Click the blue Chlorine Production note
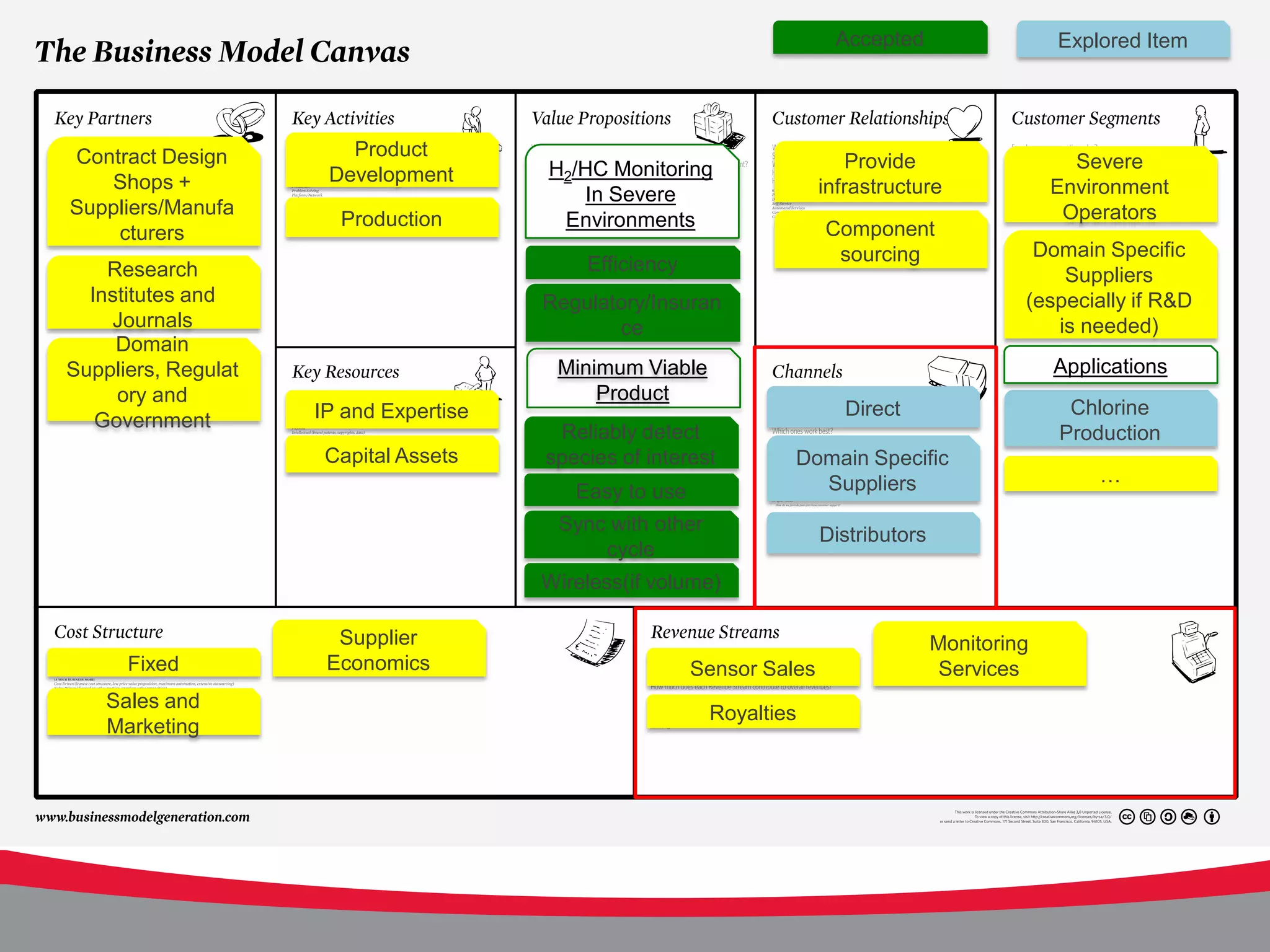The height and width of the screenshot is (952, 1270). [1110, 419]
